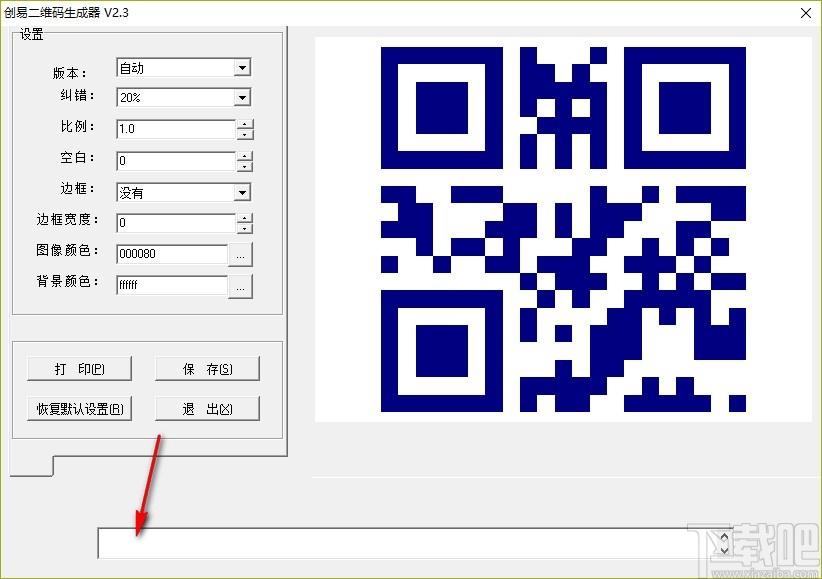Close the 创易二维码生成器 window
Image resolution: width=822 pixels, height=579 pixels.
click(806, 13)
